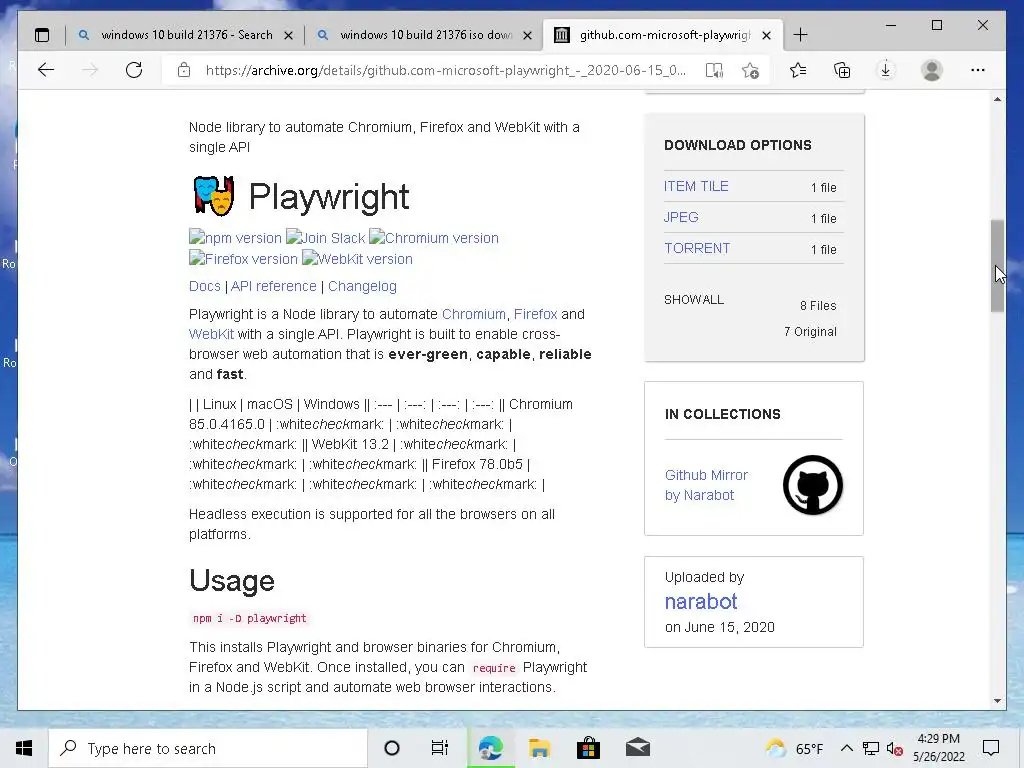Click the page scrollbar thumb
This screenshot has height=768, width=1024.
pos(997,266)
